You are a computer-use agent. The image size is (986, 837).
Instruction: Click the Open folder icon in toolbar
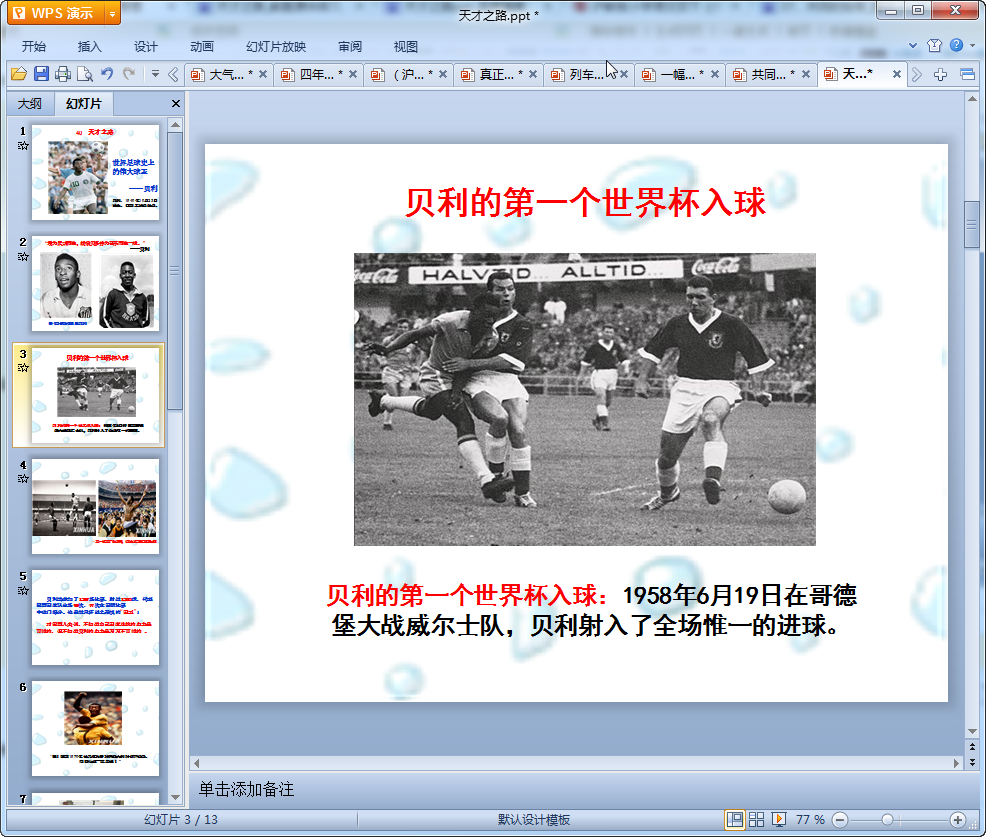click(19, 74)
